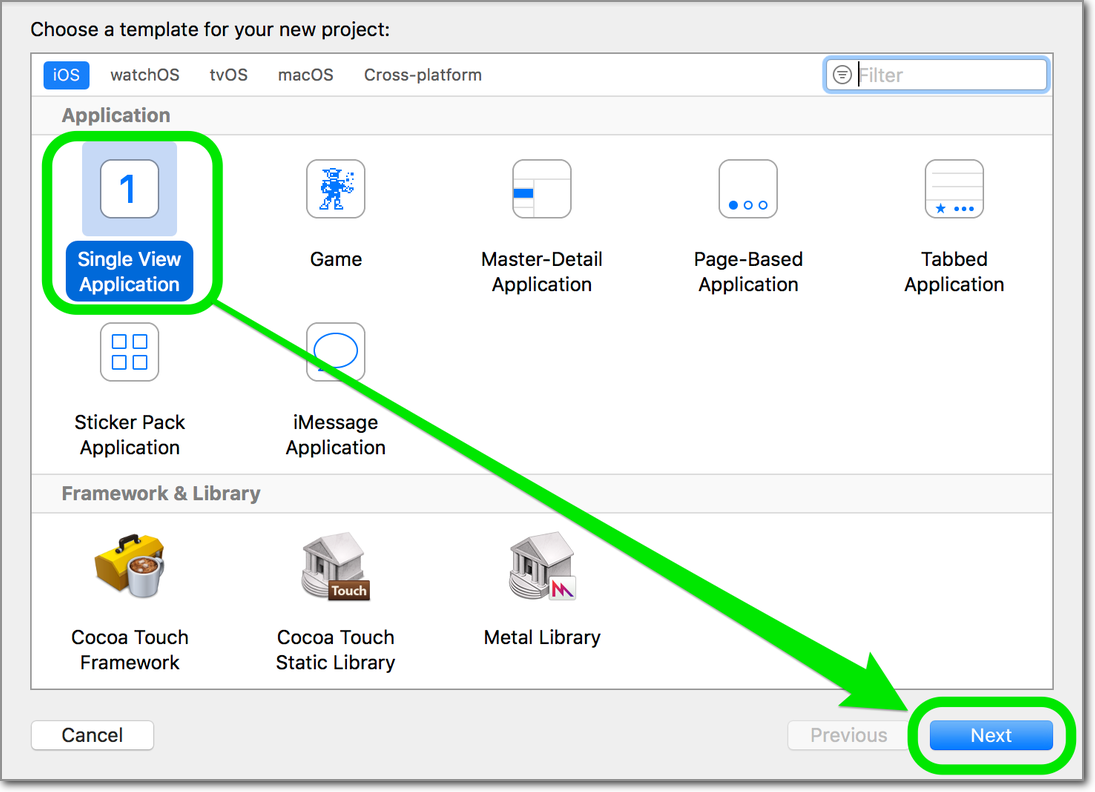Pick the iMessage Application template icon

point(336,352)
